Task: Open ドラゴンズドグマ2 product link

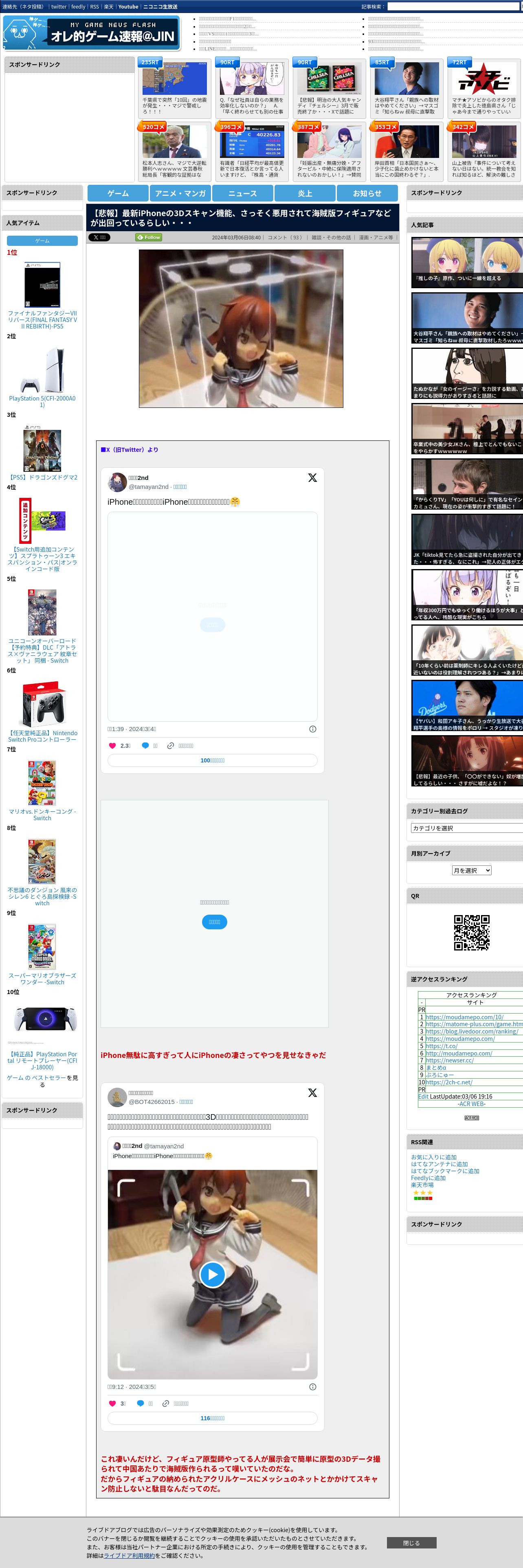Action: point(42,477)
